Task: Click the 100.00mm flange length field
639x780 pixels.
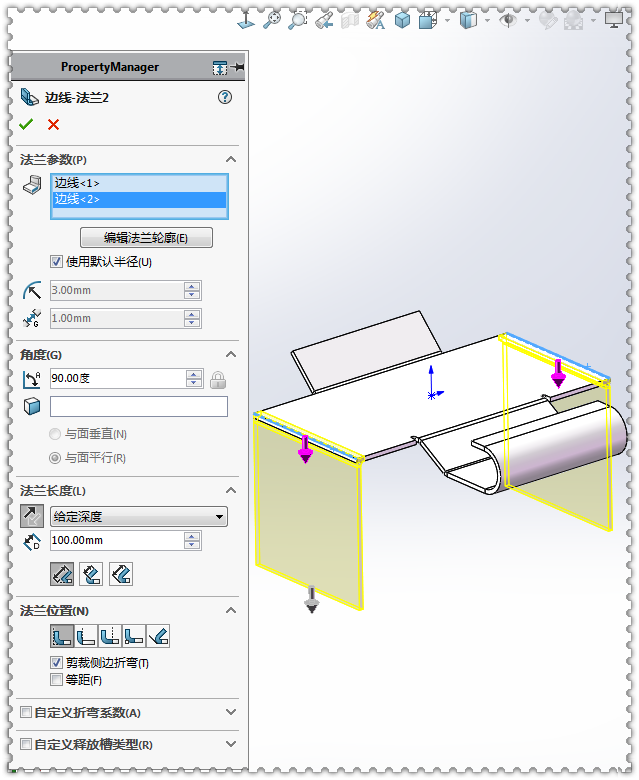Action: pyautogui.click(x=117, y=540)
